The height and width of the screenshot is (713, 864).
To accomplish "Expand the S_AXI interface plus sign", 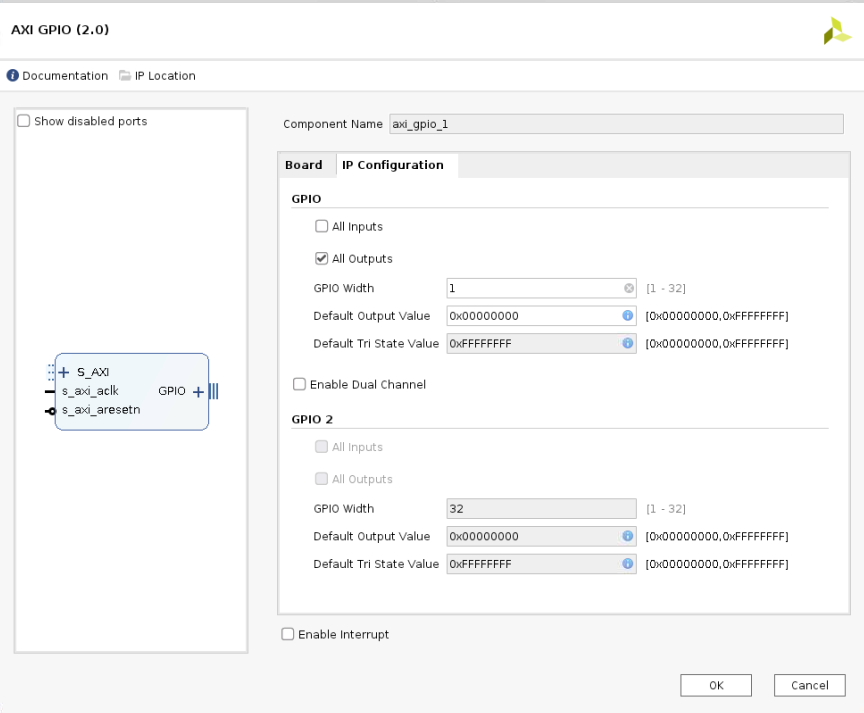I will 64,372.
